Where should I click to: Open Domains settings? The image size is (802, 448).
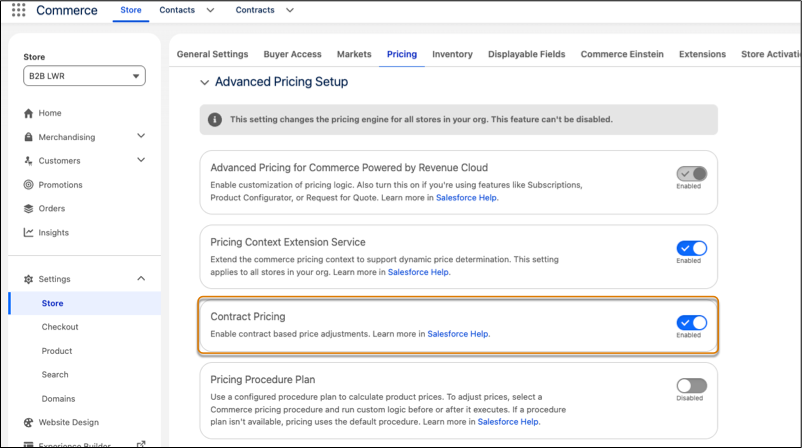pyautogui.click(x=58, y=399)
